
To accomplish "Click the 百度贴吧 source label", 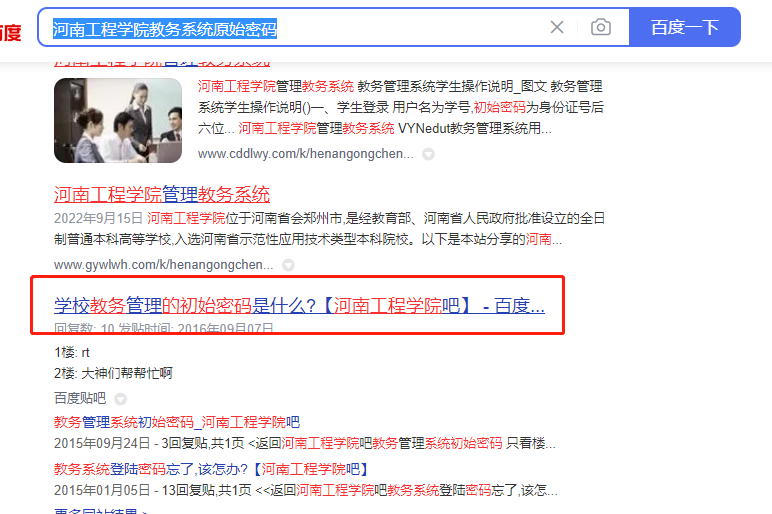I will (80, 398).
